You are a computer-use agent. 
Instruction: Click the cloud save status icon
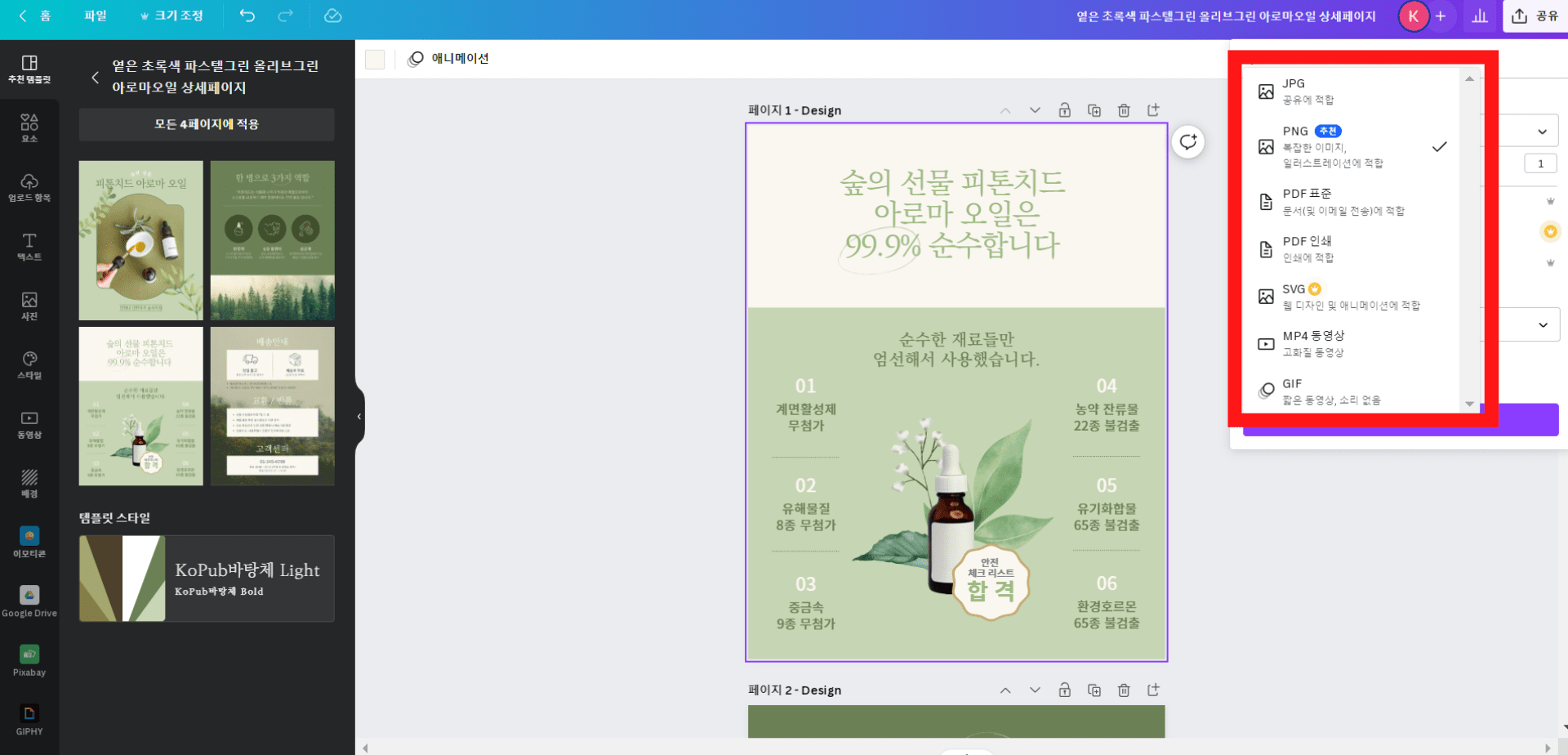pyautogui.click(x=332, y=16)
